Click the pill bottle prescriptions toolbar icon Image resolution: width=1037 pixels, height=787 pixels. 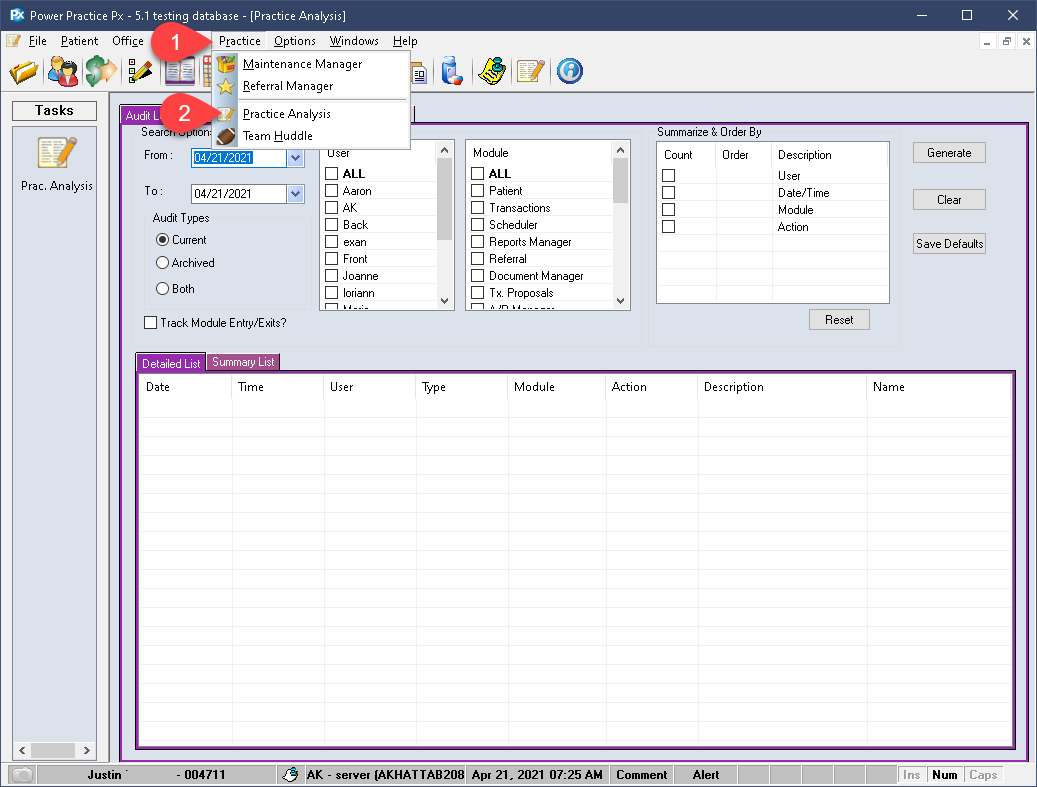(x=452, y=71)
